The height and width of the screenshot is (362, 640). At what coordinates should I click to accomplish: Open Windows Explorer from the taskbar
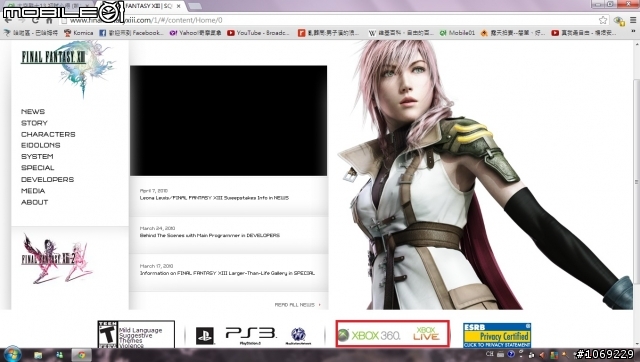(38, 355)
